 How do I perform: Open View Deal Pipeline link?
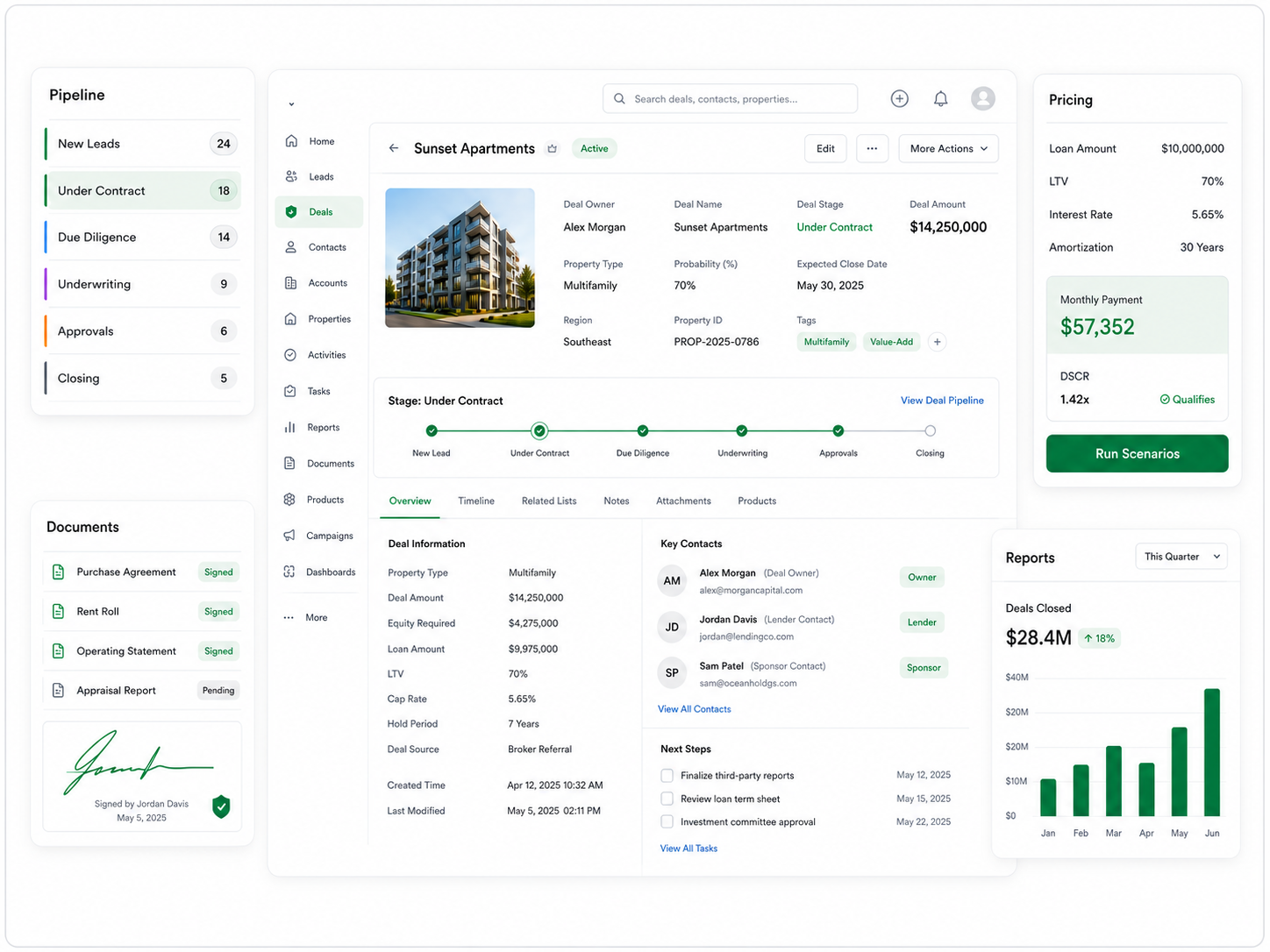pyautogui.click(x=942, y=401)
